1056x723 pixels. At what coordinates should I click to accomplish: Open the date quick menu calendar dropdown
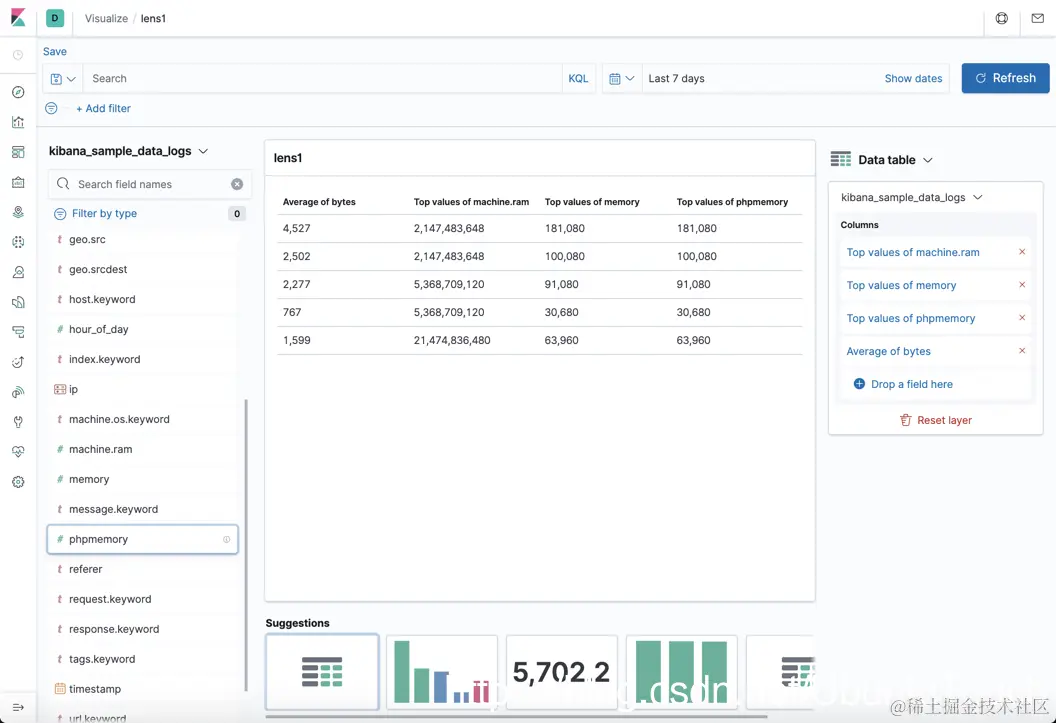coord(622,79)
